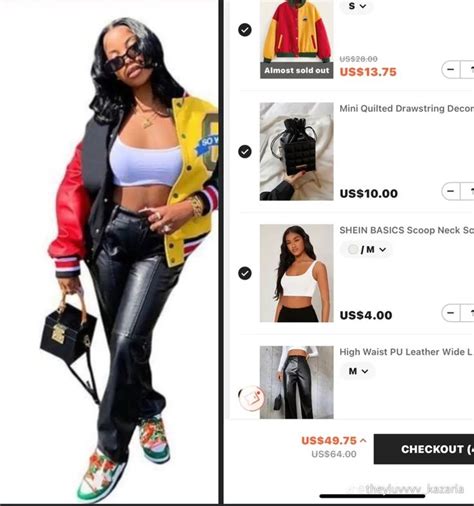Viewport: 474px width, 506px height.
Task: Open the white crop top product thumbnail
Action: coord(297,273)
